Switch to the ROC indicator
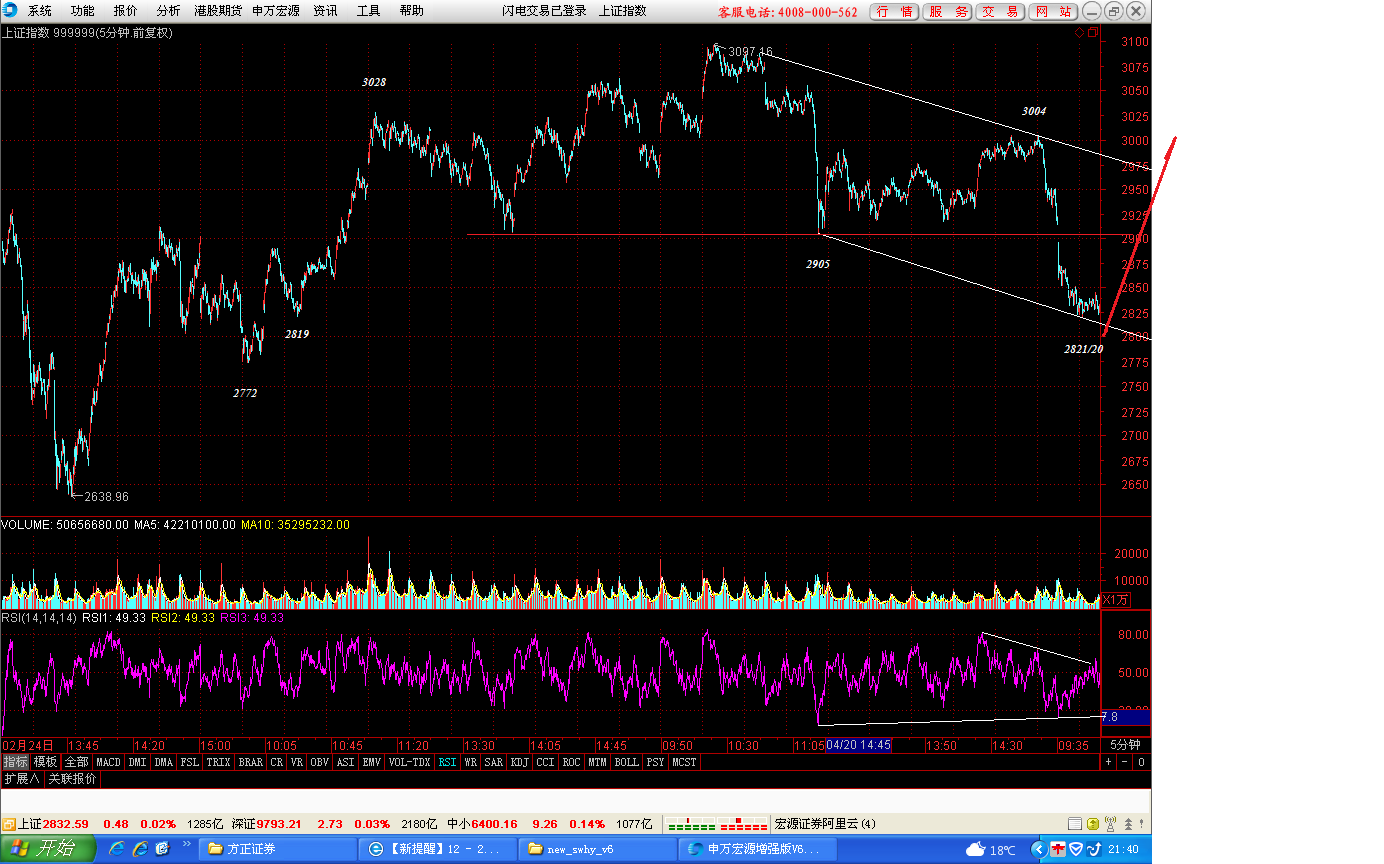1384x864 pixels. pos(571,762)
